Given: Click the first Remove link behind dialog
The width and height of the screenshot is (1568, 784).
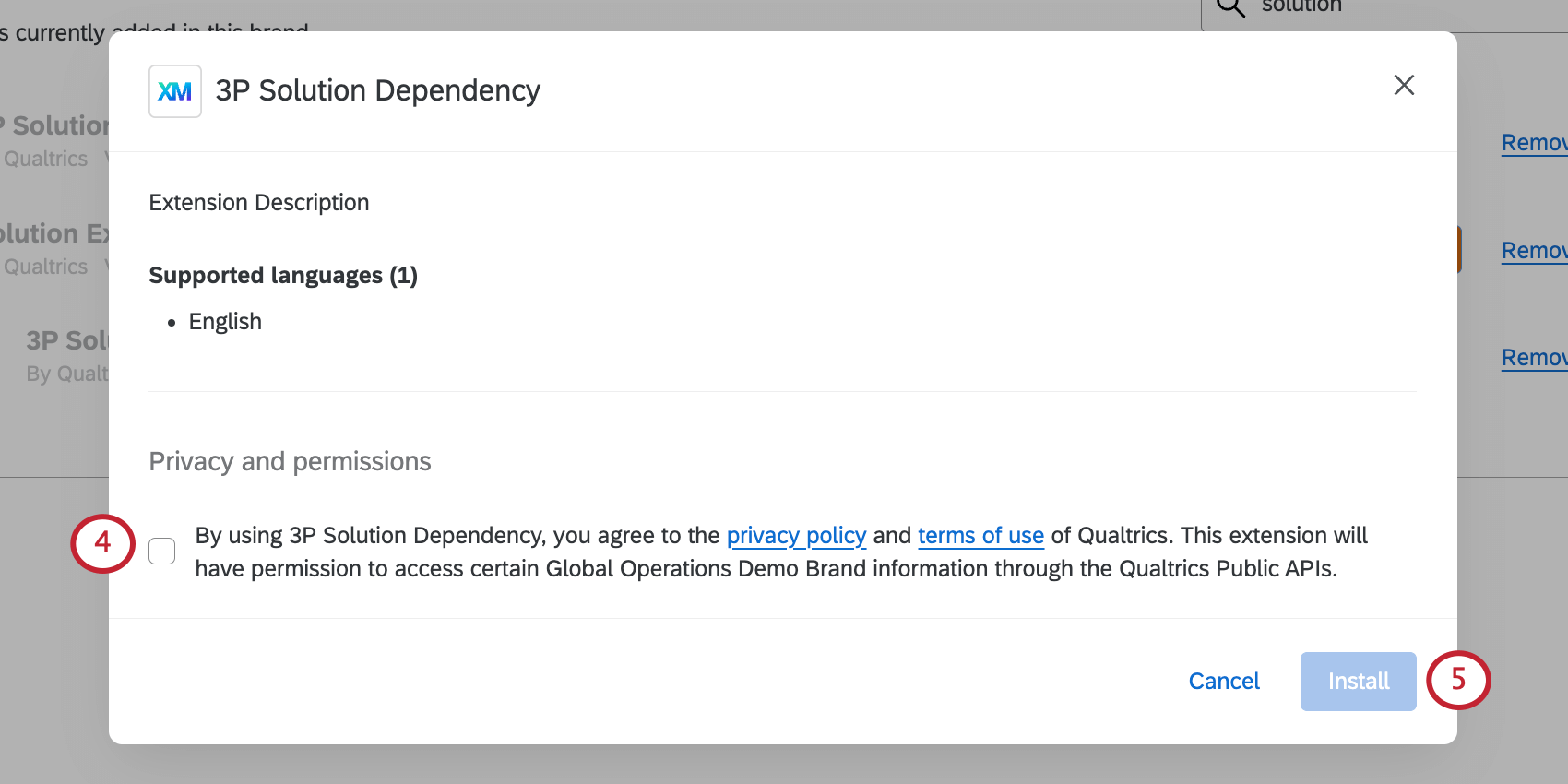Looking at the screenshot, I should 1533,143.
